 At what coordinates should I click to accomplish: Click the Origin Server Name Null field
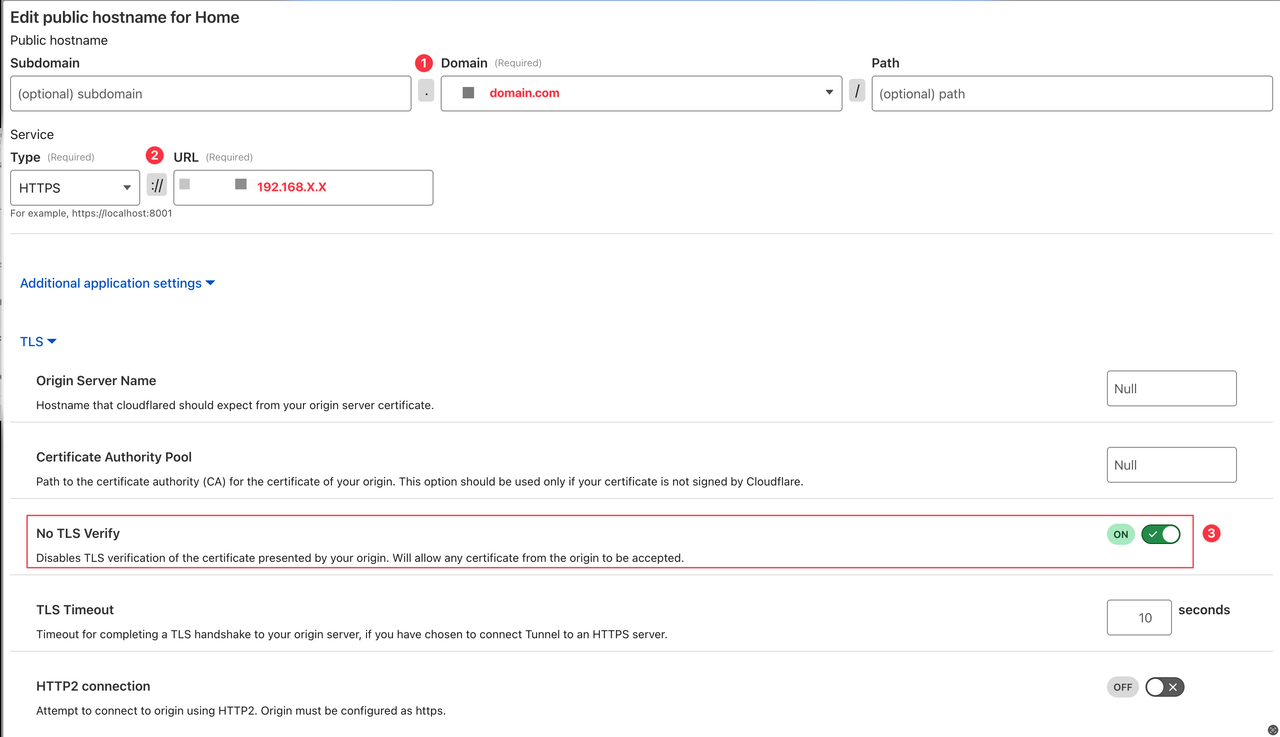pos(1171,388)
